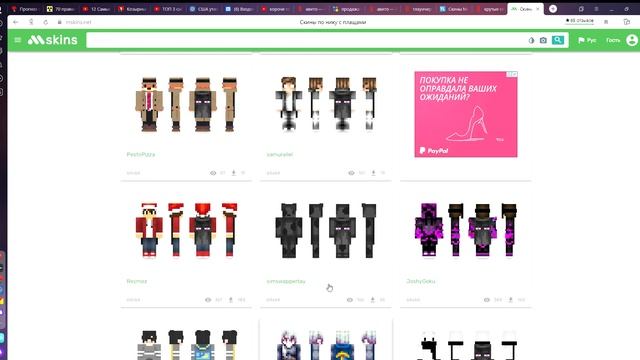640x360 pixels.
Task: Open the red Santa hat skin thumbnail
Action: pos(186,230)
